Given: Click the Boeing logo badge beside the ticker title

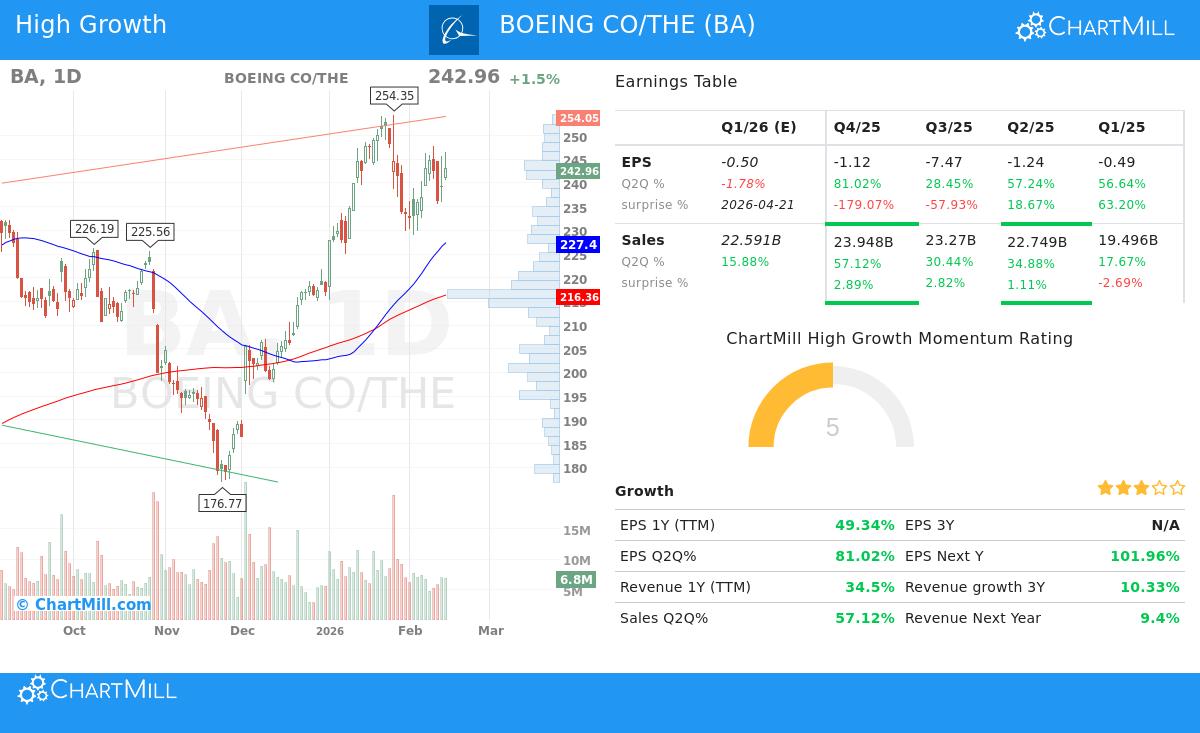Looking at the screenshot, I should point(454,30).
